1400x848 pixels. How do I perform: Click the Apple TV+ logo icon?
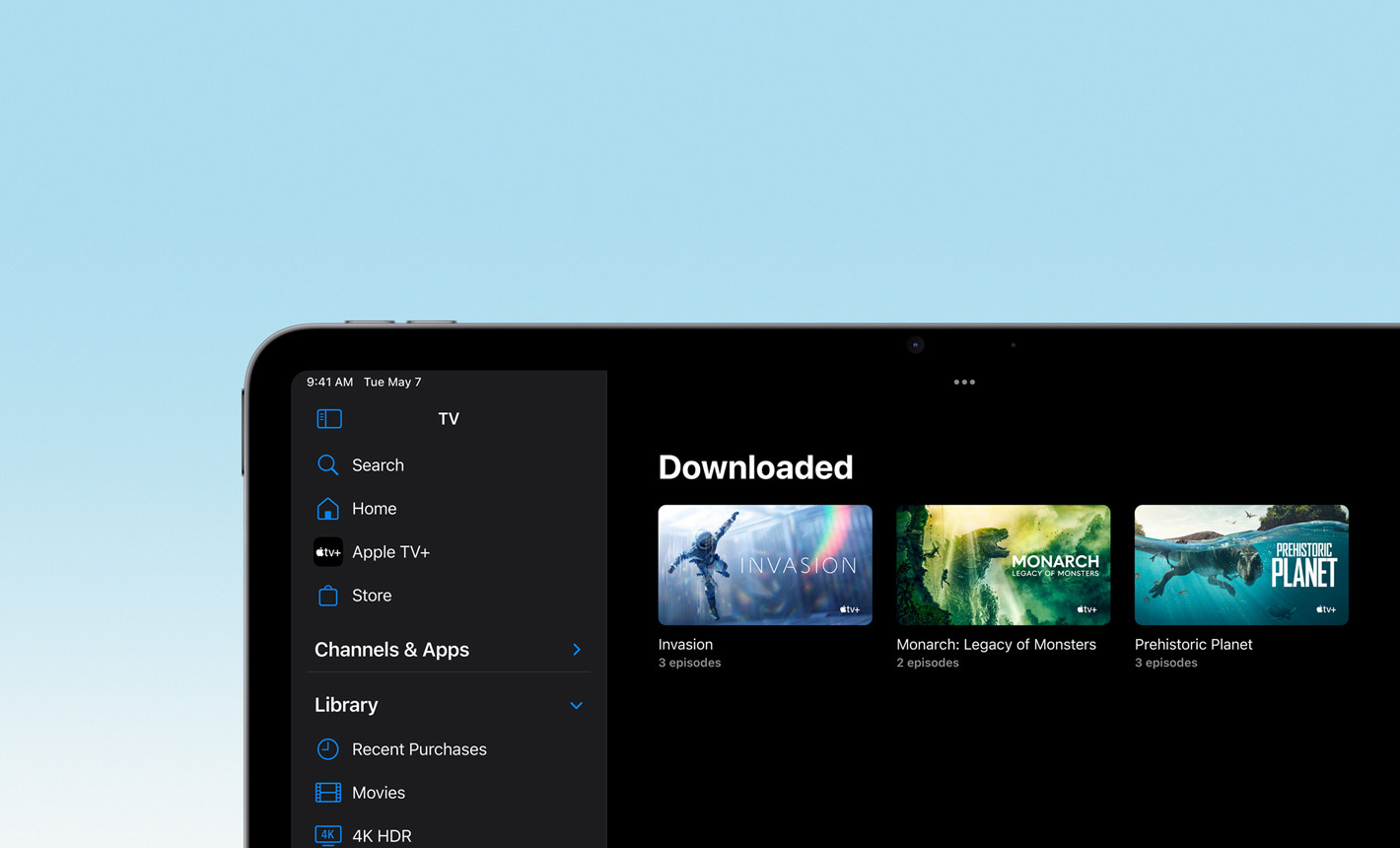328,552
